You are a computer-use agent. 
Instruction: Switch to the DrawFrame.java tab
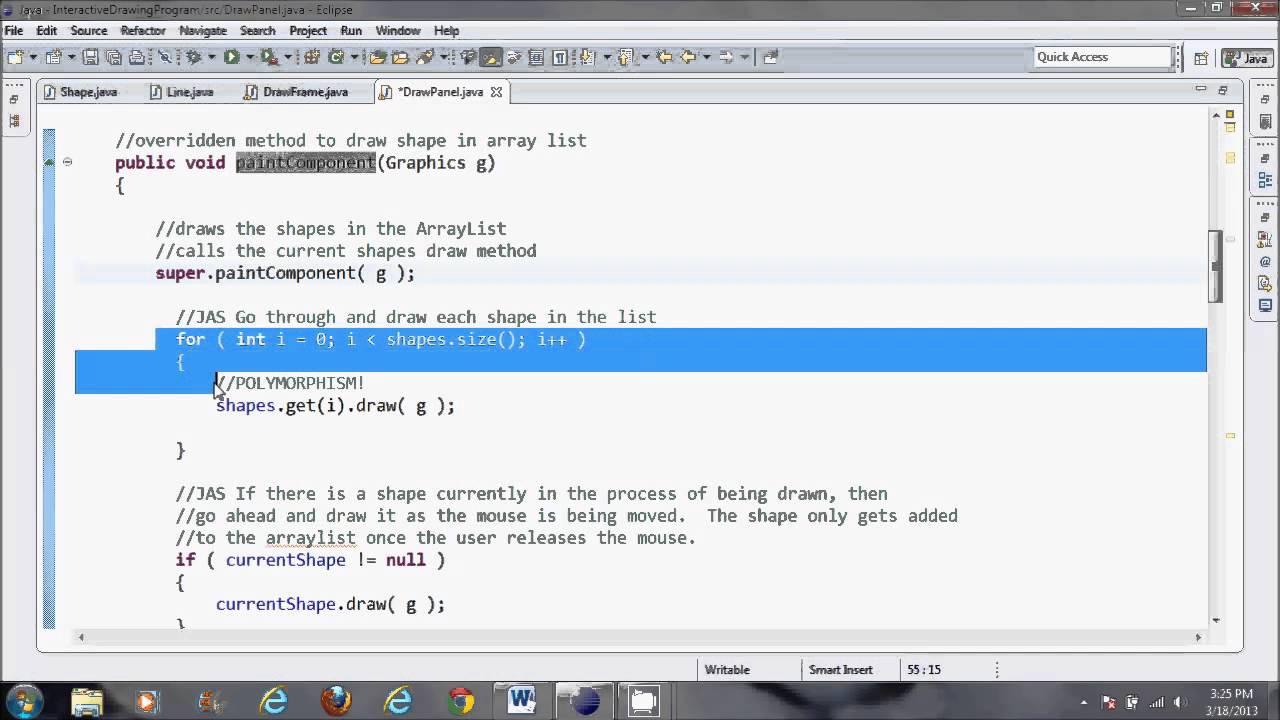[305, 92]
